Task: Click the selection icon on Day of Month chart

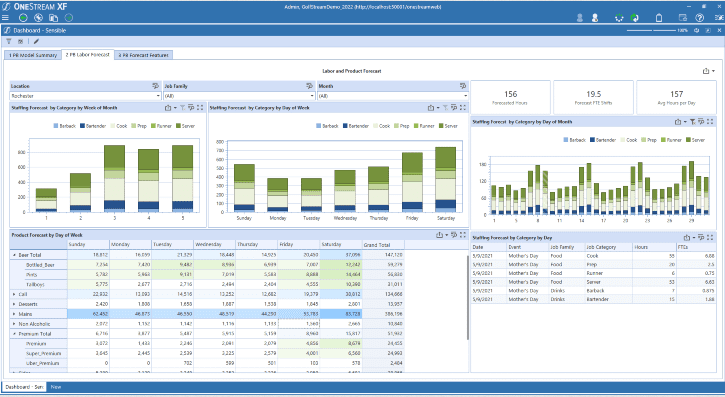Action: point(701,122)
